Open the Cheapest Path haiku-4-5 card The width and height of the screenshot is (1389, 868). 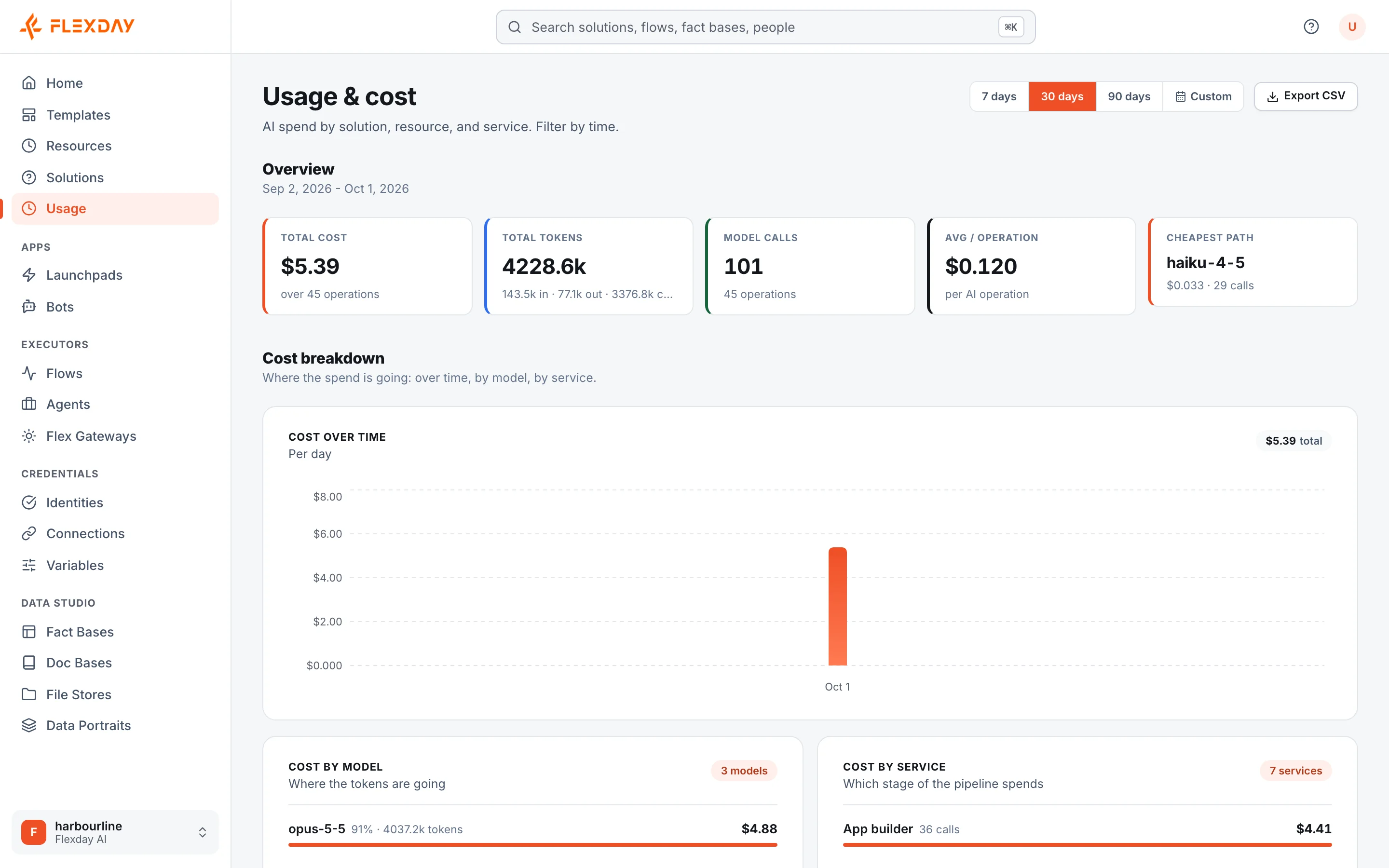[1253, 262]
